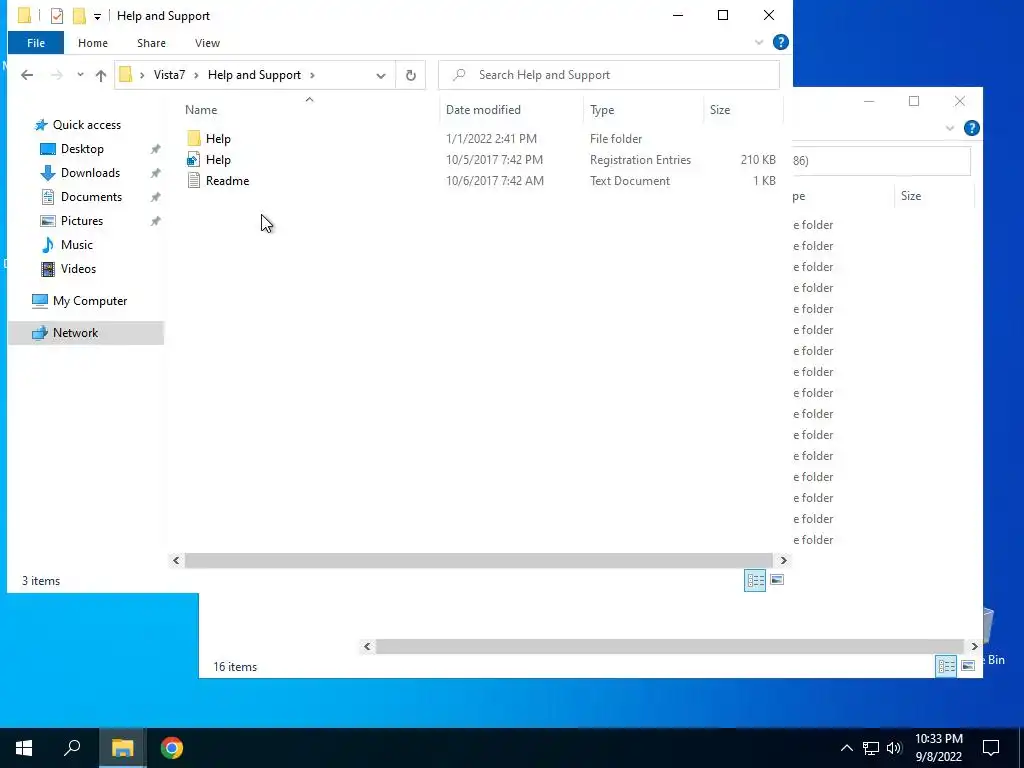1024x768 pixels.
Task: Open the File ribbon tab
Action: coord(36,43)
